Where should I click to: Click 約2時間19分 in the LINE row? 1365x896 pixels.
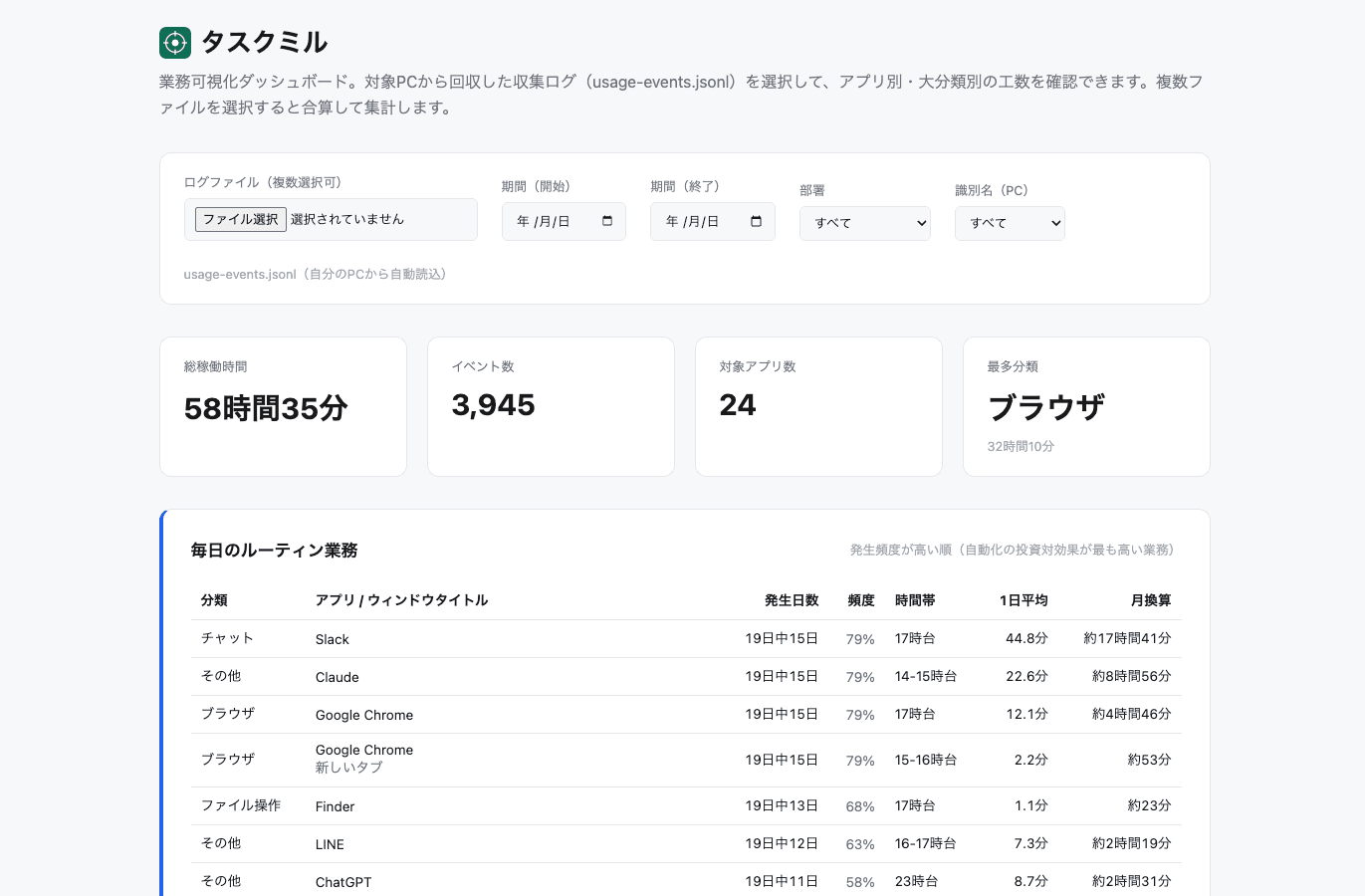(1131, 843)
